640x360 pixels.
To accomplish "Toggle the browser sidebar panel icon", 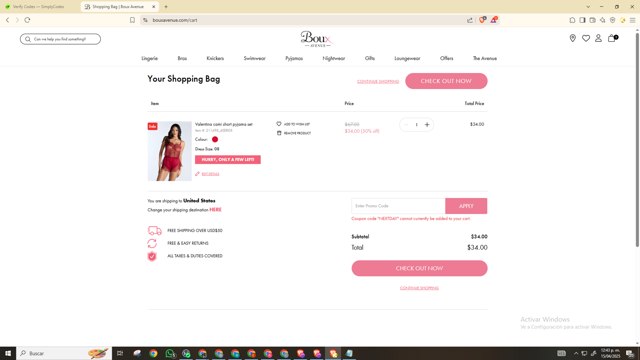I will click(582, 20).
